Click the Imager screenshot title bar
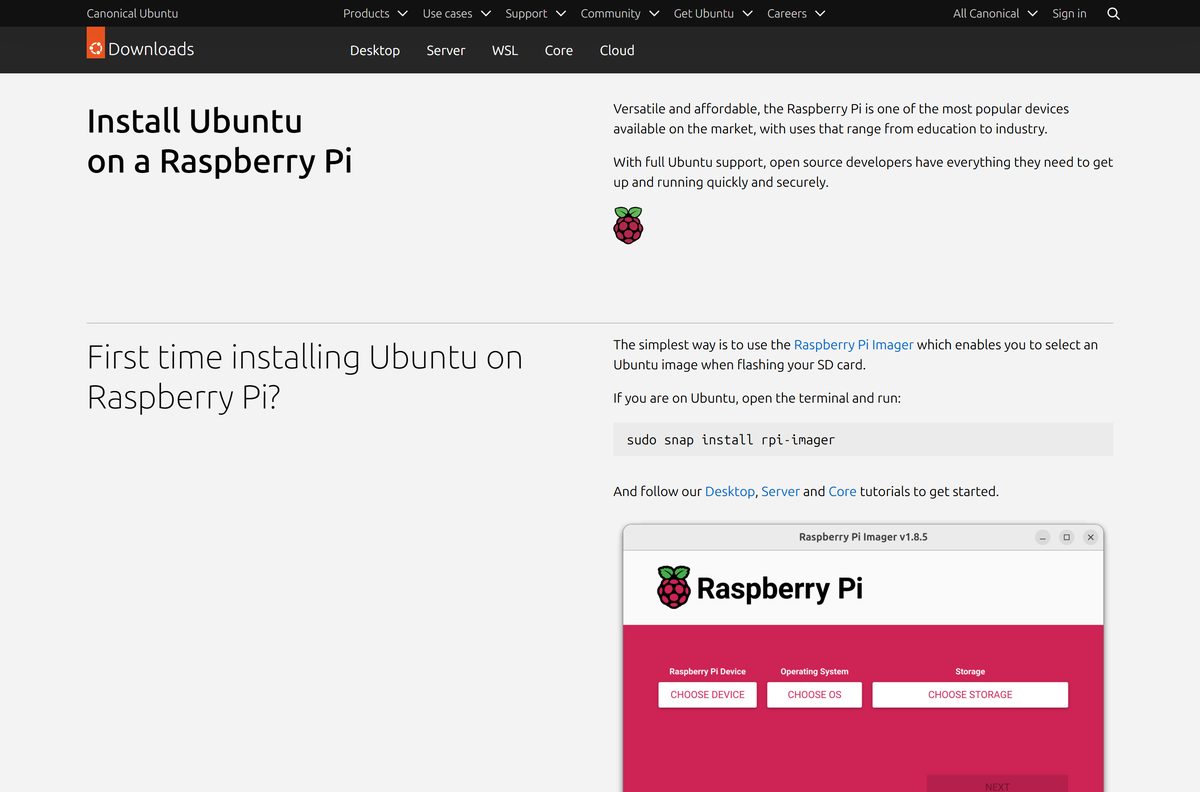Screen dimensions: 1200x792 (863, 537)
